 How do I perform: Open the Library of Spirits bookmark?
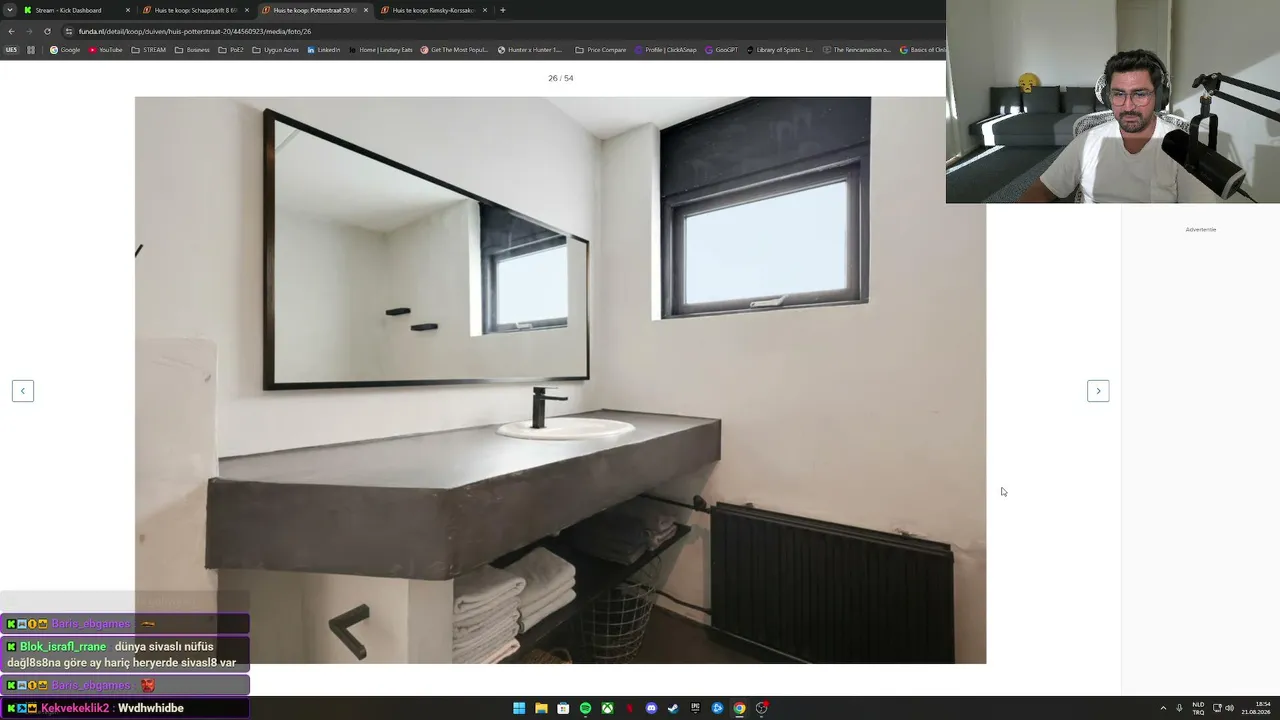[x=780, y=50]
